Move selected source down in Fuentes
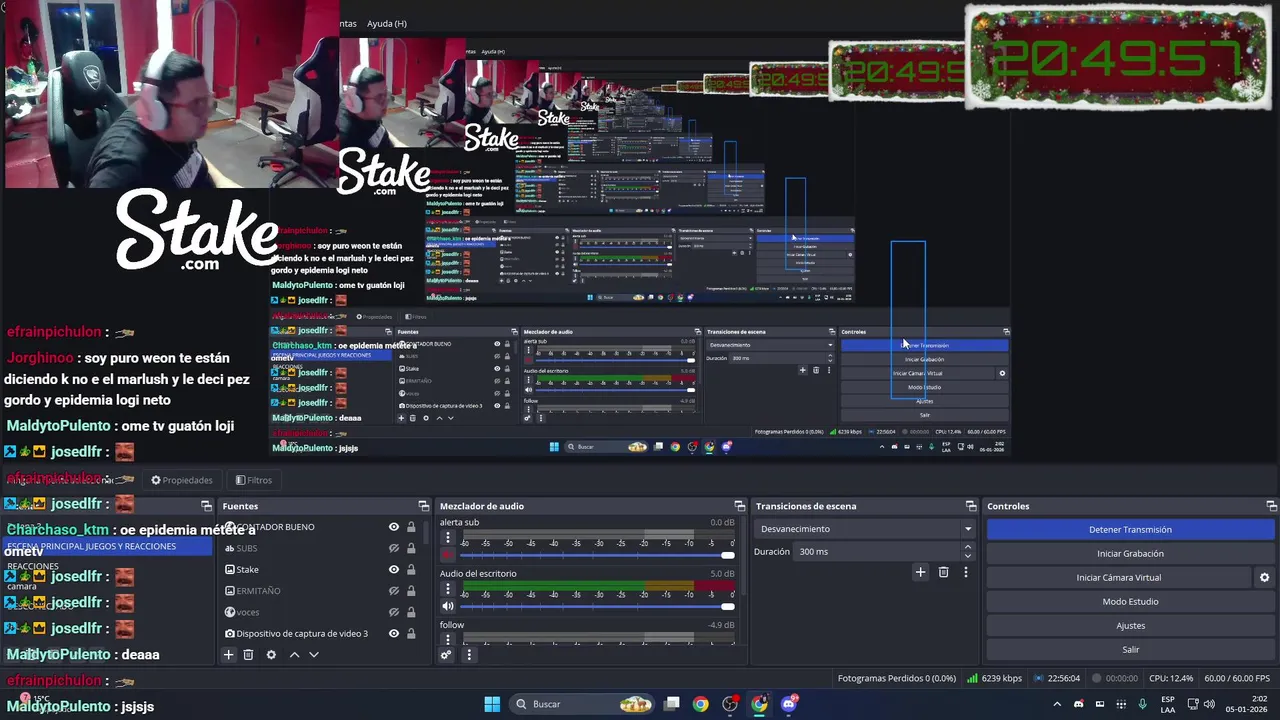1280x720 pixels. coord(314,655)
